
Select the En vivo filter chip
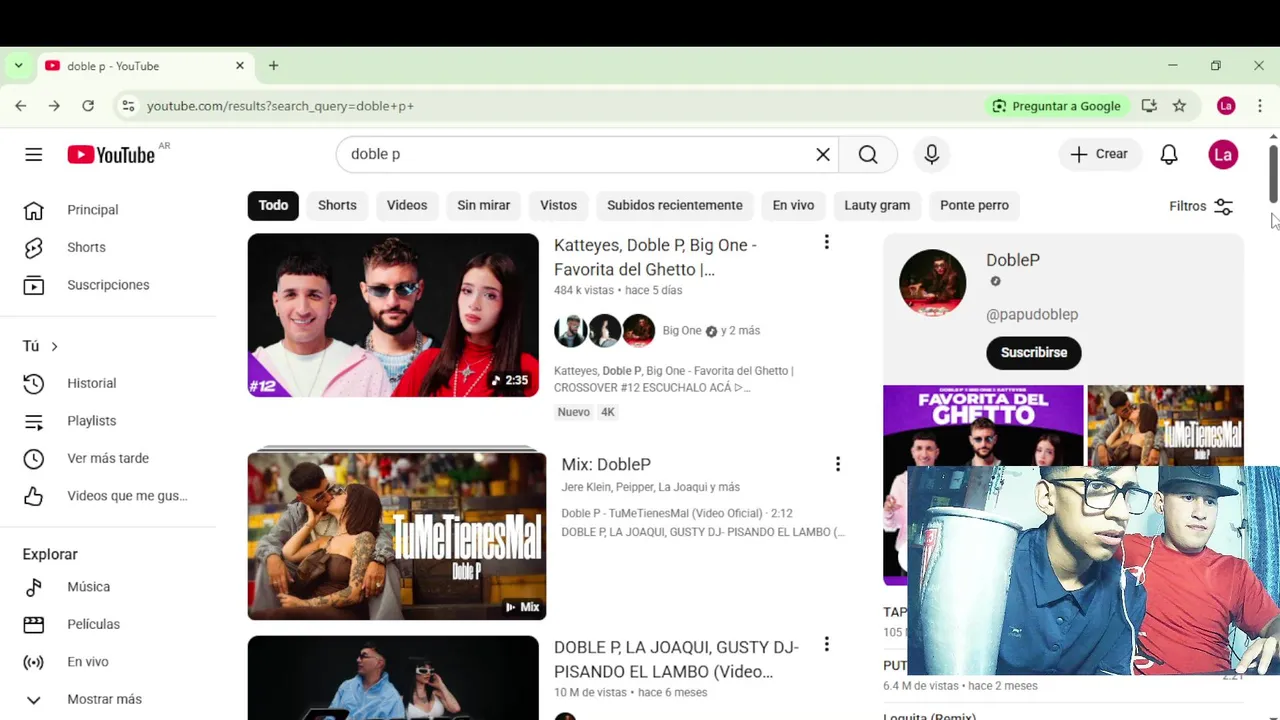pos(793,205)
